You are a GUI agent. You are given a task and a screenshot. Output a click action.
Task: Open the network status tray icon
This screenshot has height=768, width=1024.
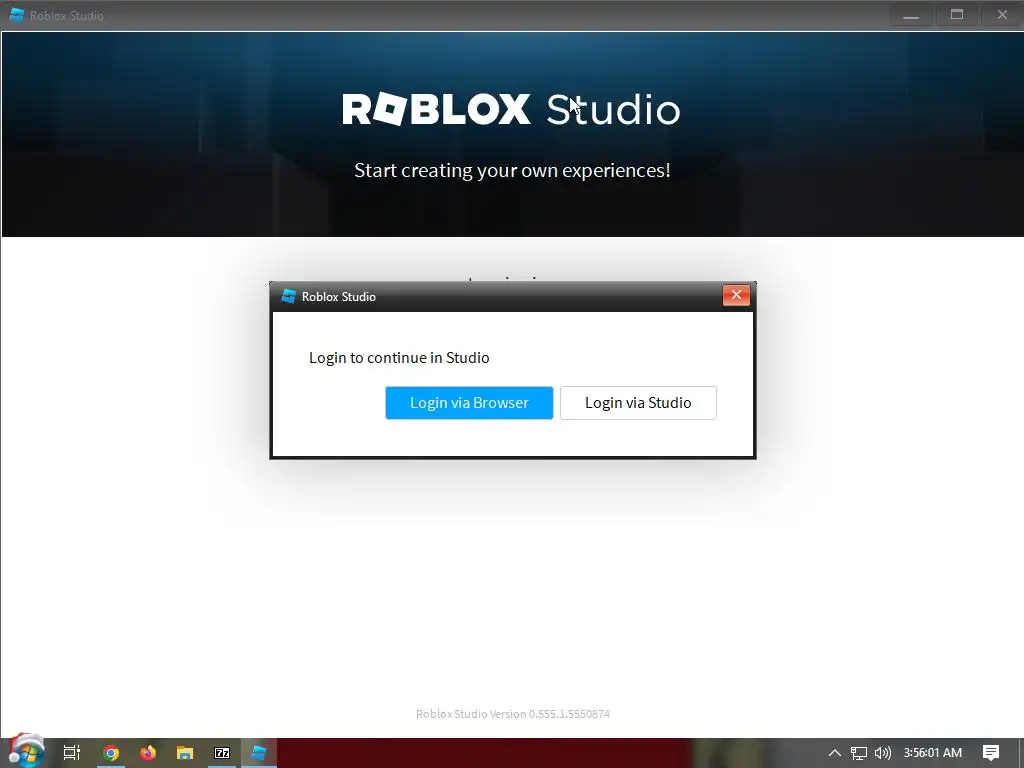click(859, 753)
